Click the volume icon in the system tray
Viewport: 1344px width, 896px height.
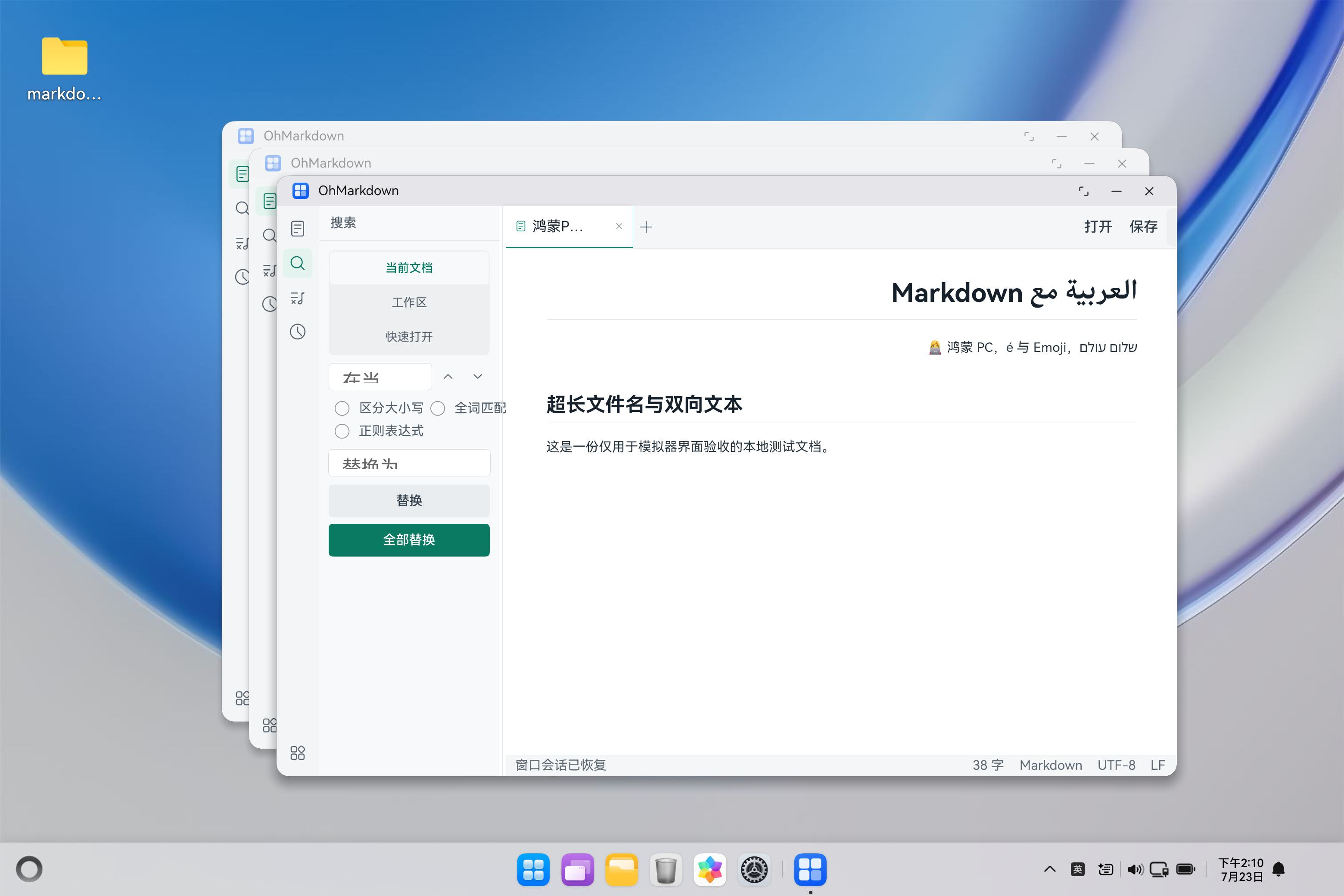tap(1135, 870)
